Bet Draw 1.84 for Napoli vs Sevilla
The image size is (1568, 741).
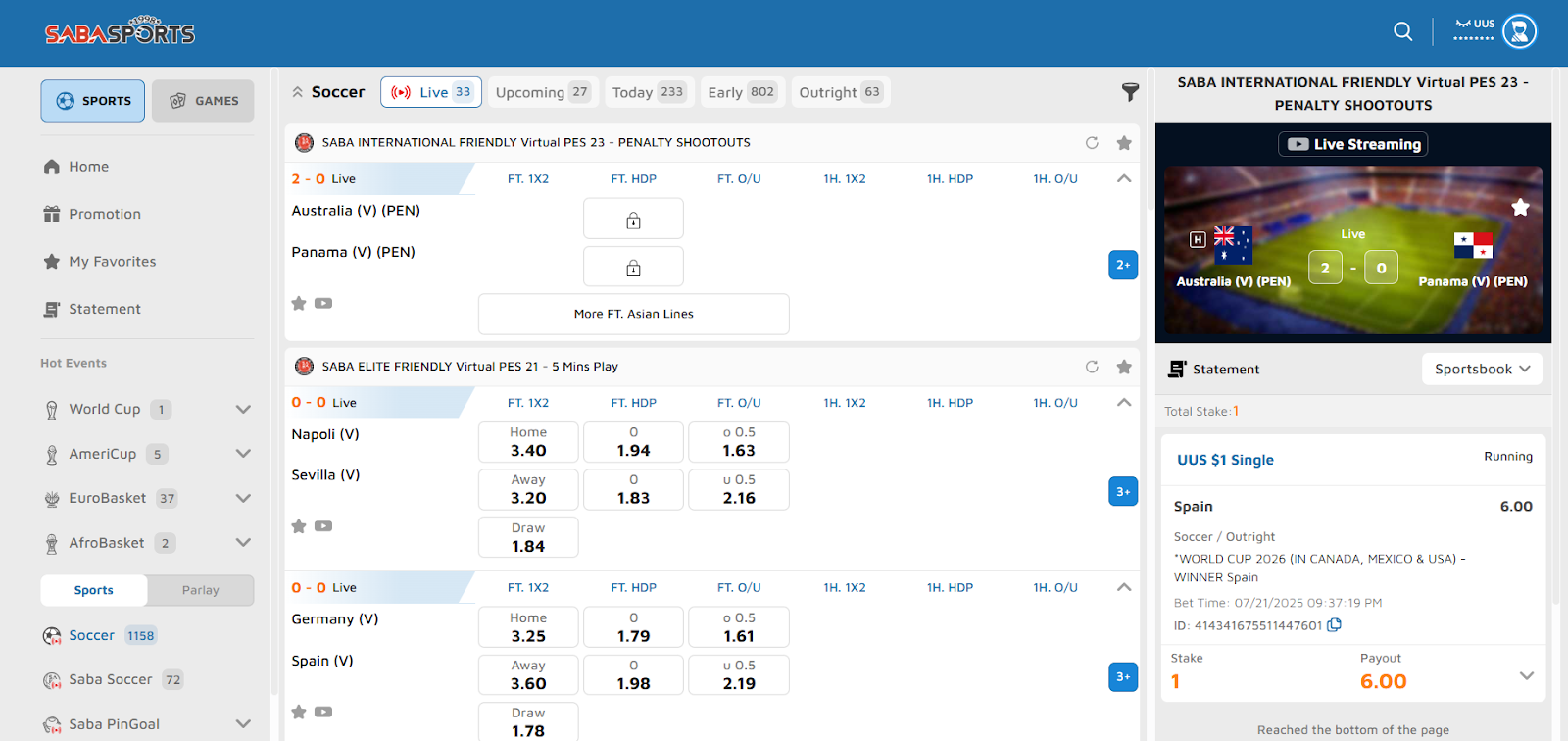click(x=528, y=537)
